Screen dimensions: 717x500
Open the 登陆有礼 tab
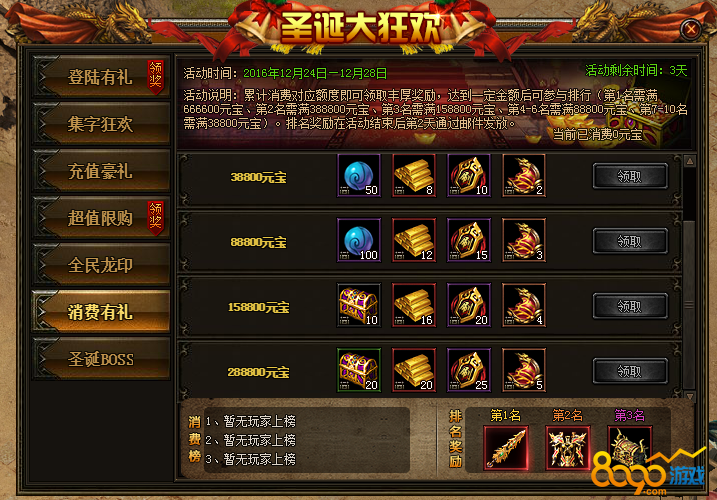point(101,77)
